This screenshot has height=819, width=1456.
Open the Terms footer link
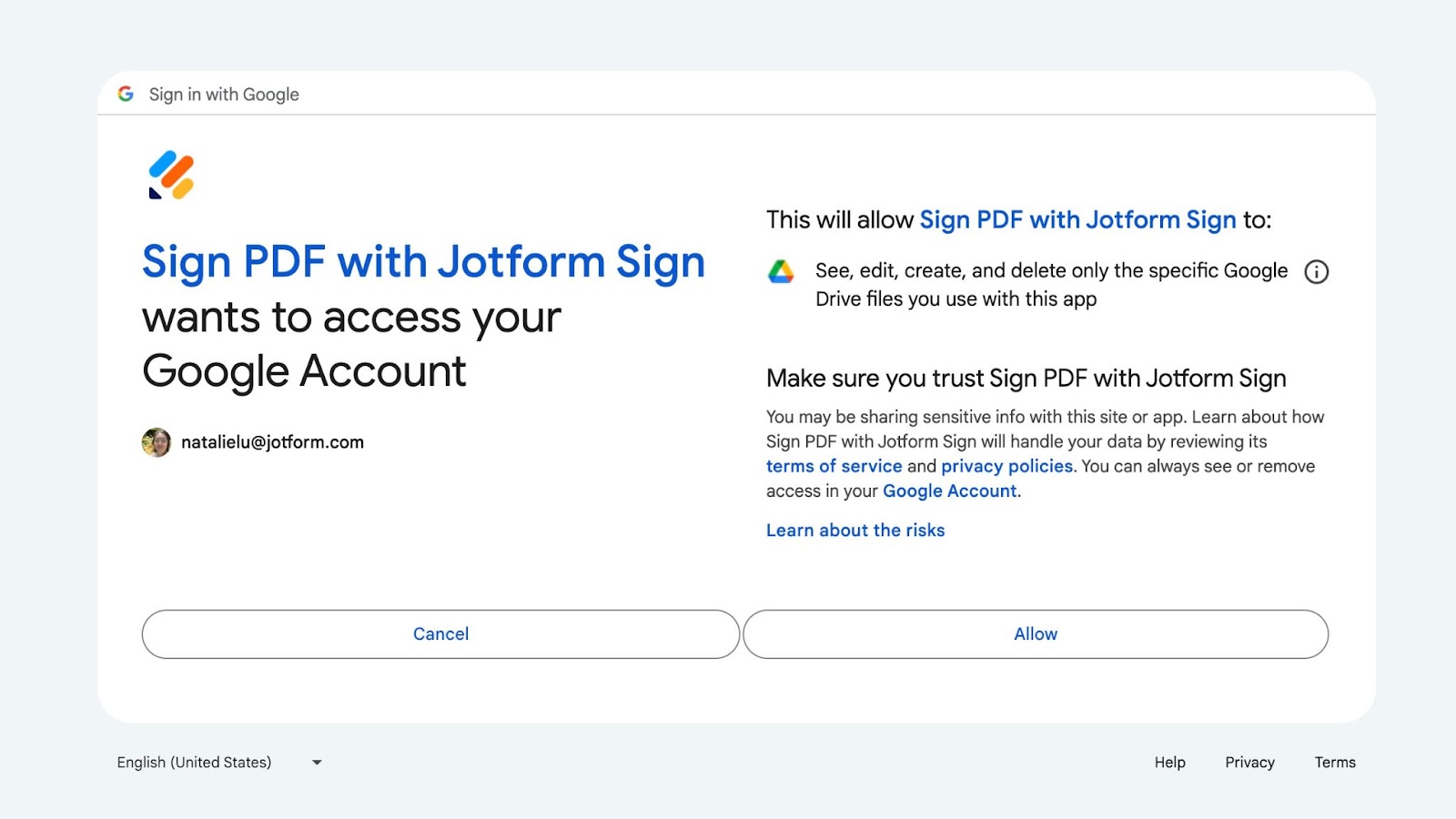click(x=1334, y=763)
